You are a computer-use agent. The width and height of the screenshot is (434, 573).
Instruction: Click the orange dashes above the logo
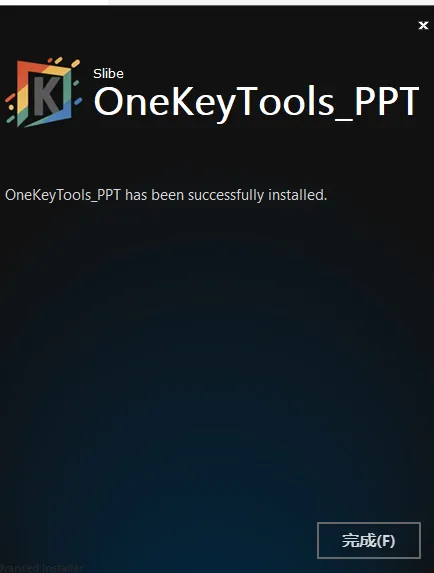[64, 61]
